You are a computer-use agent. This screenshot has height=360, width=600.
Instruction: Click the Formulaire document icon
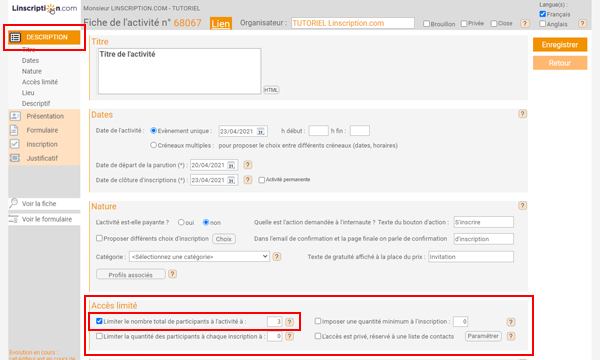point(14,130)
